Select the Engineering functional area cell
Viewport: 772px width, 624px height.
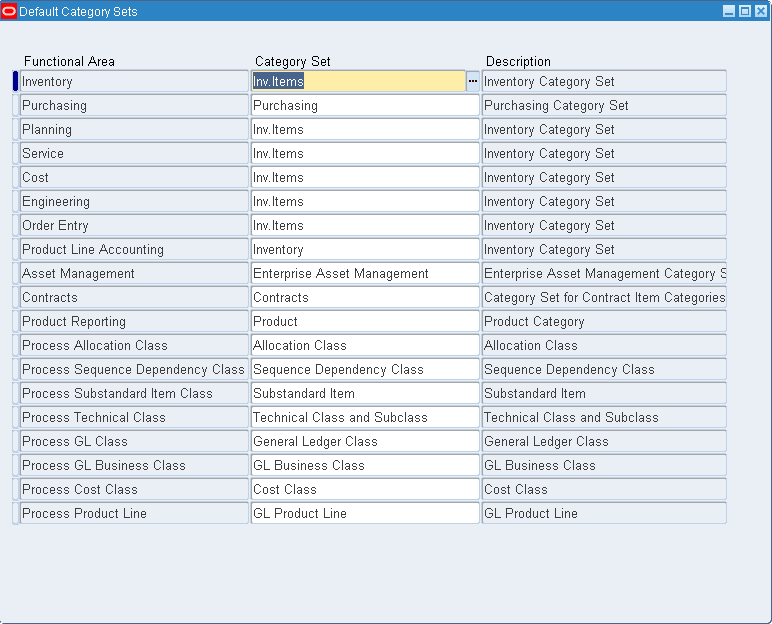134,201
